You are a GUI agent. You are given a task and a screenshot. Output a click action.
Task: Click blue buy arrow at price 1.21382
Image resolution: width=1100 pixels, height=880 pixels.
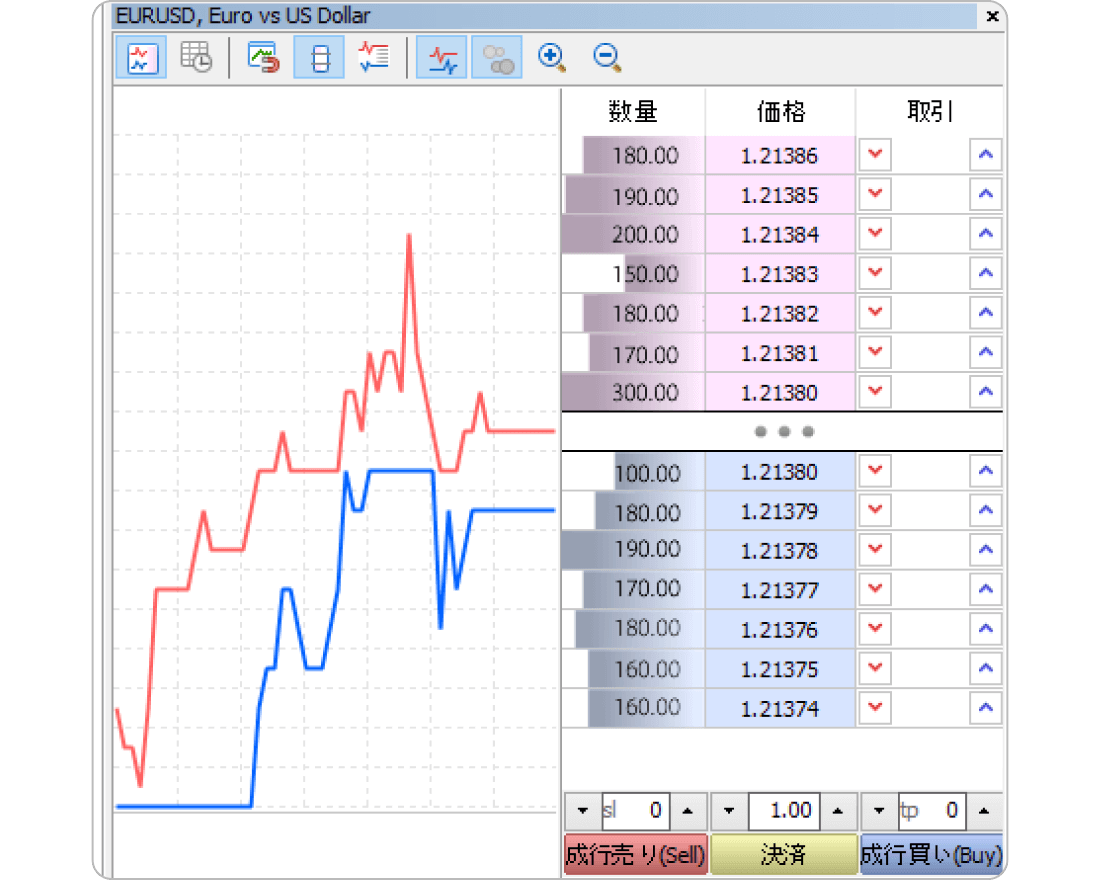coord(986,312)
